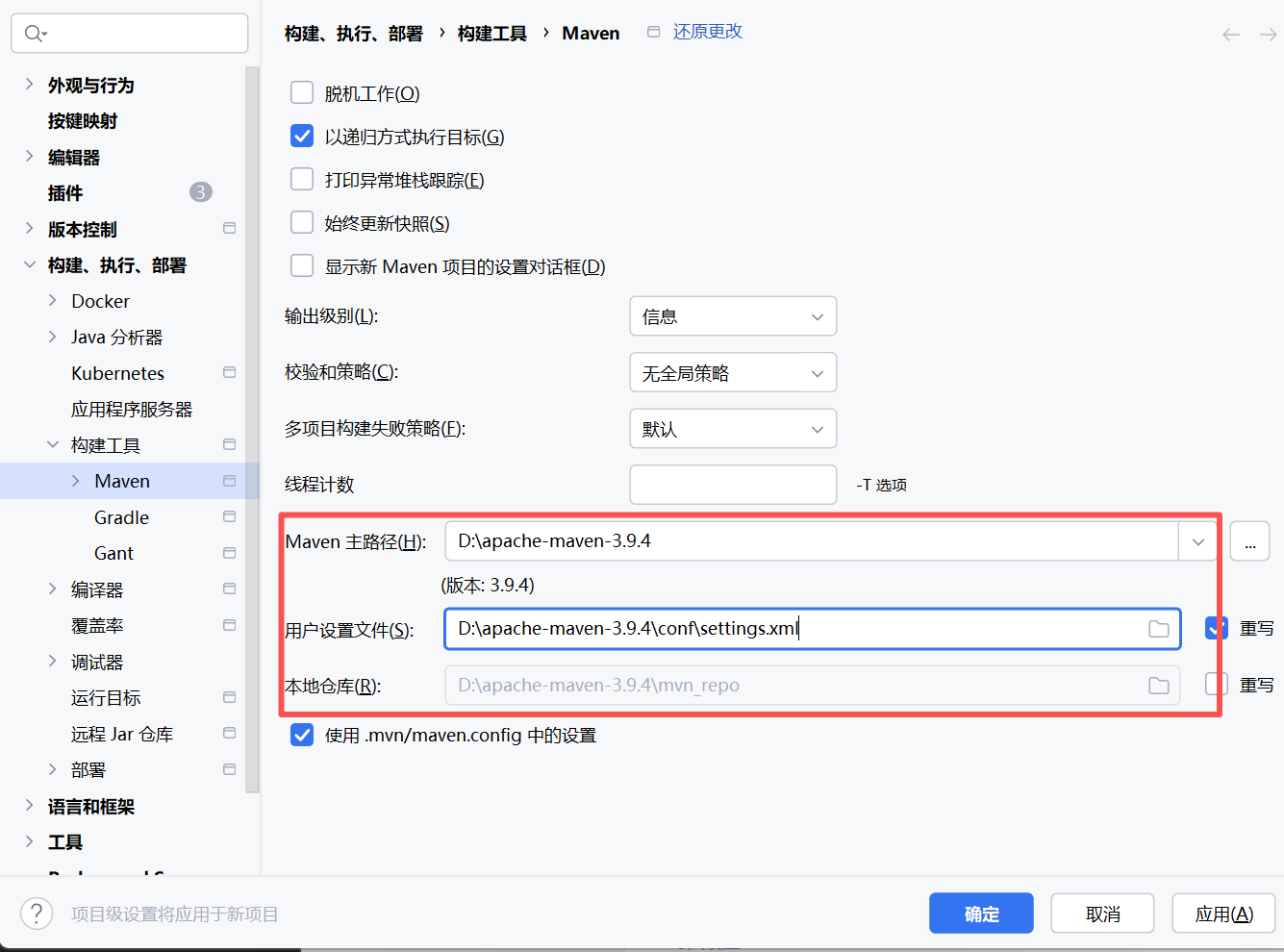Click project-level icon beside 远程 Jar 仓库
The image size is (1284, 952).
[229, 733]
